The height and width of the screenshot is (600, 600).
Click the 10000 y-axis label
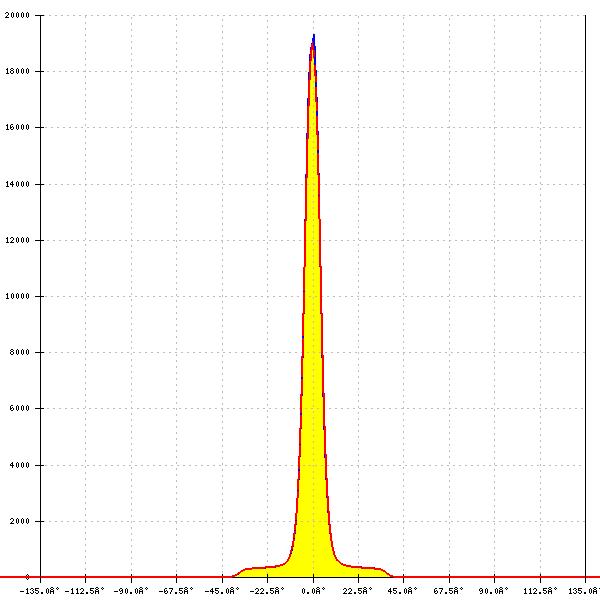(x=17, y=296)
